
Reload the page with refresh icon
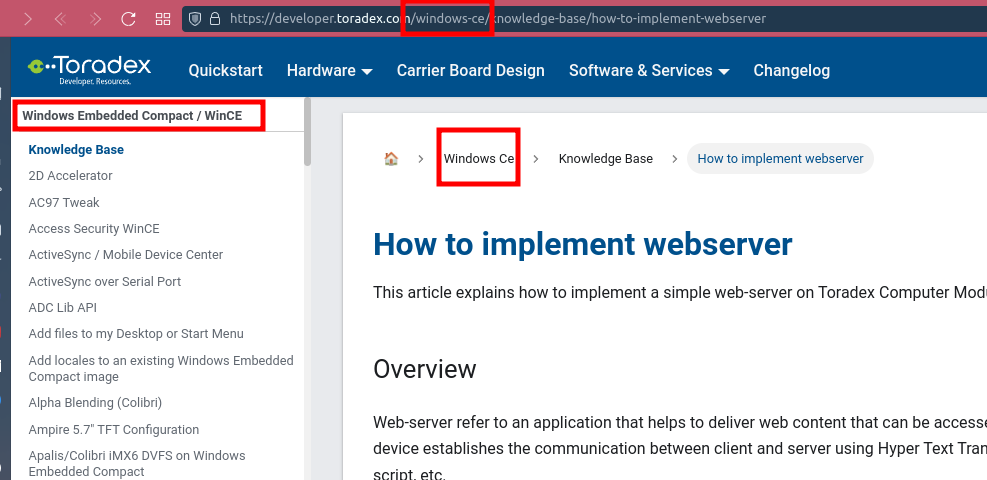128,19
